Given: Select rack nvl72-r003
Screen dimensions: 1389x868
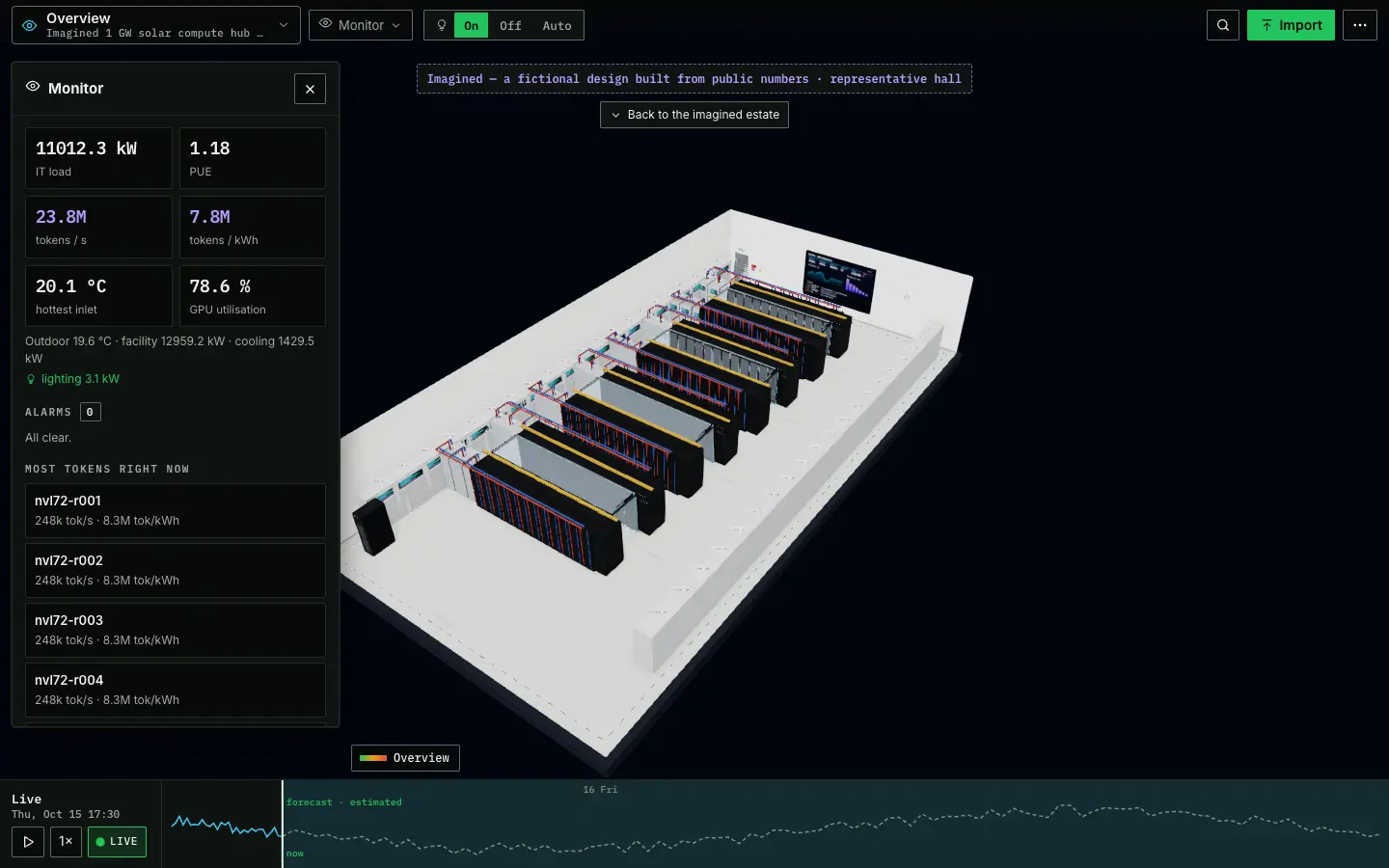Looking at the screenshot, I should click(176, 630).
